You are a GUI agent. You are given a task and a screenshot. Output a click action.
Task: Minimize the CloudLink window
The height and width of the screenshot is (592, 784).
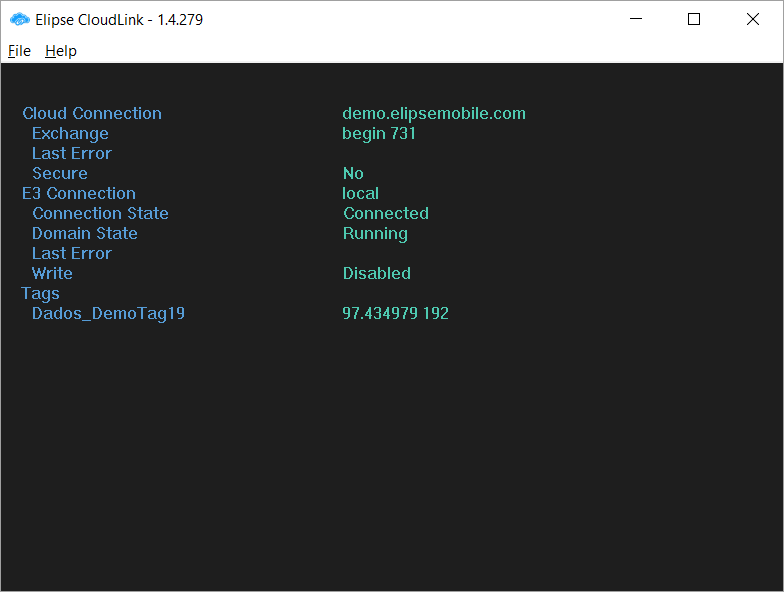coord(636,19)
